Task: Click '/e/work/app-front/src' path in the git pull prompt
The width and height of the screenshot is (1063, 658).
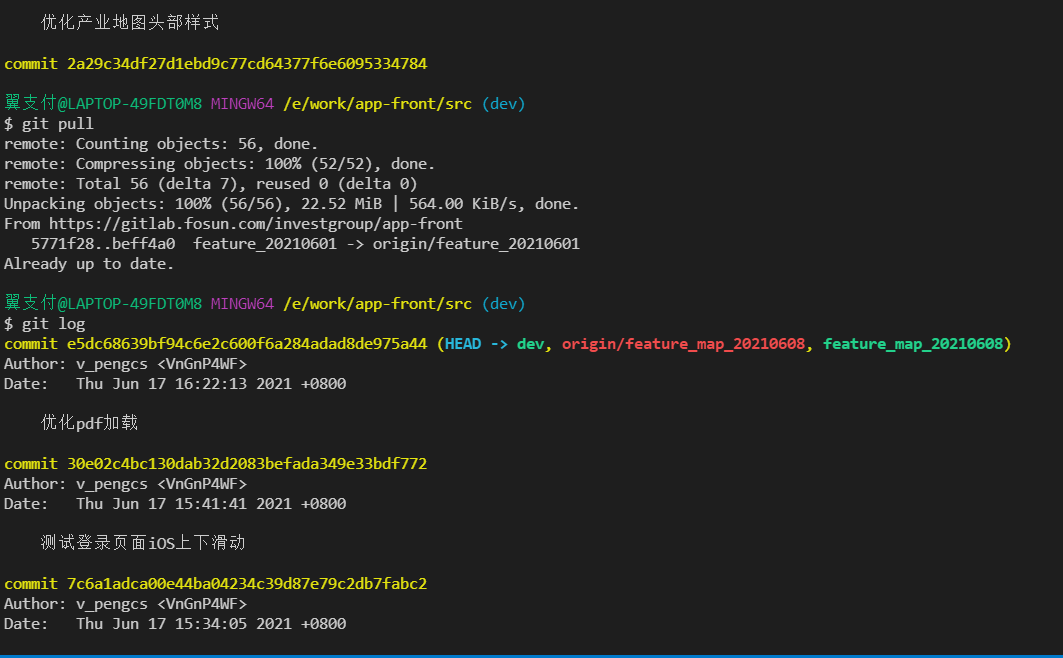Action: tap(378, 104)
